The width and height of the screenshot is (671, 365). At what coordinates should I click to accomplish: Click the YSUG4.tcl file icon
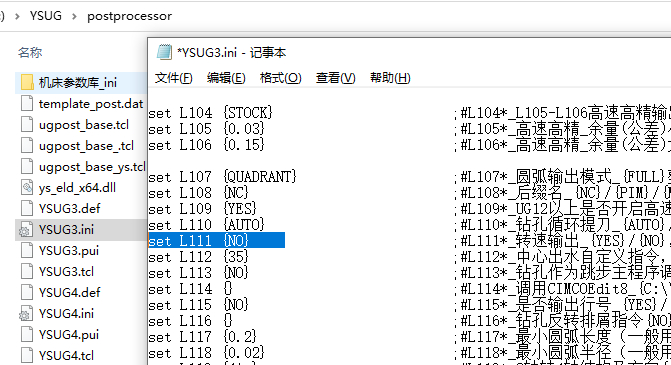(27, 355)
